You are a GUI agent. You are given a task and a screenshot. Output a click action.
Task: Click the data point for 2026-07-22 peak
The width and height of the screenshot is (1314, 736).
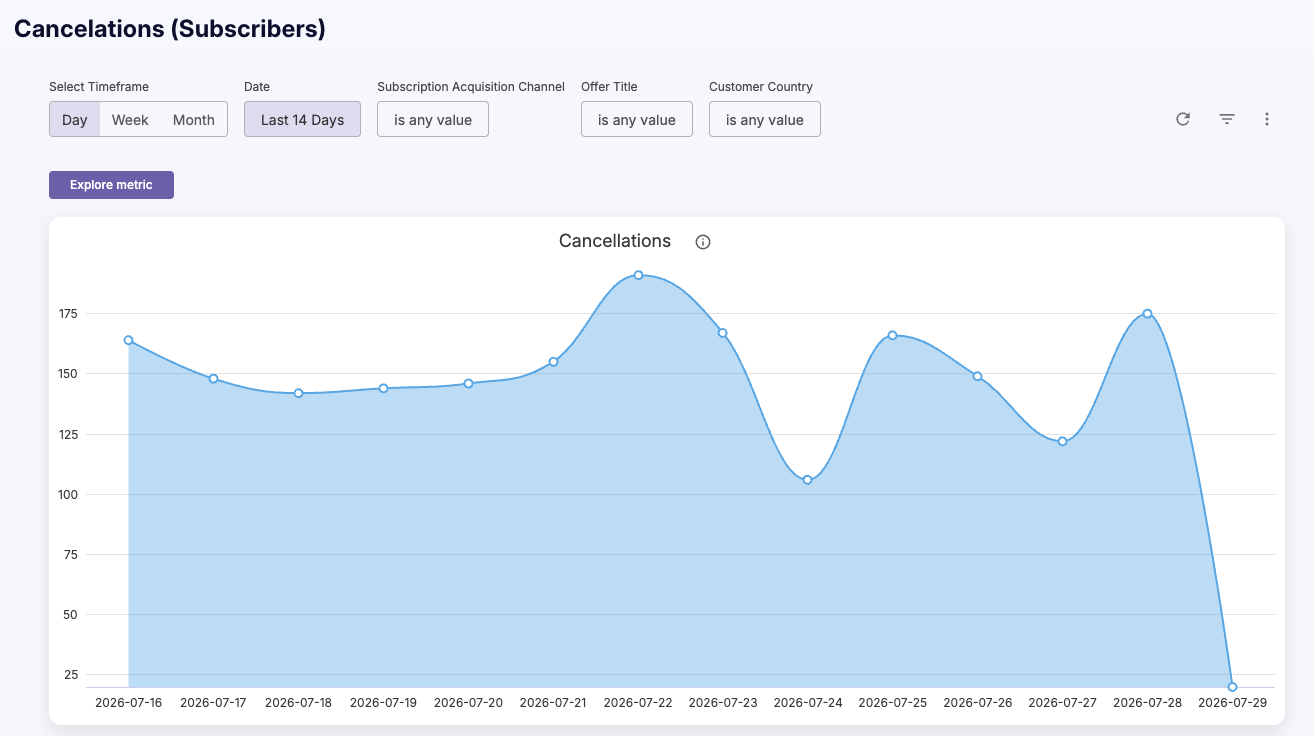[638, 275]
